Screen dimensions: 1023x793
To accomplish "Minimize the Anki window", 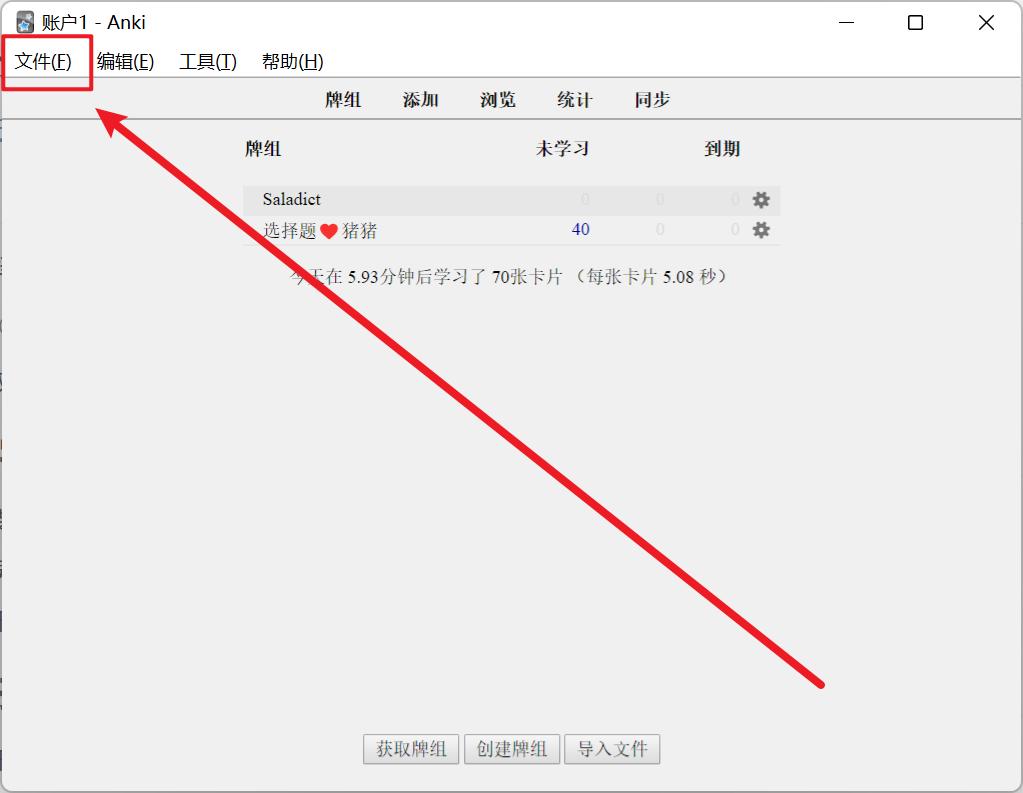I will (x=846, y=23).
